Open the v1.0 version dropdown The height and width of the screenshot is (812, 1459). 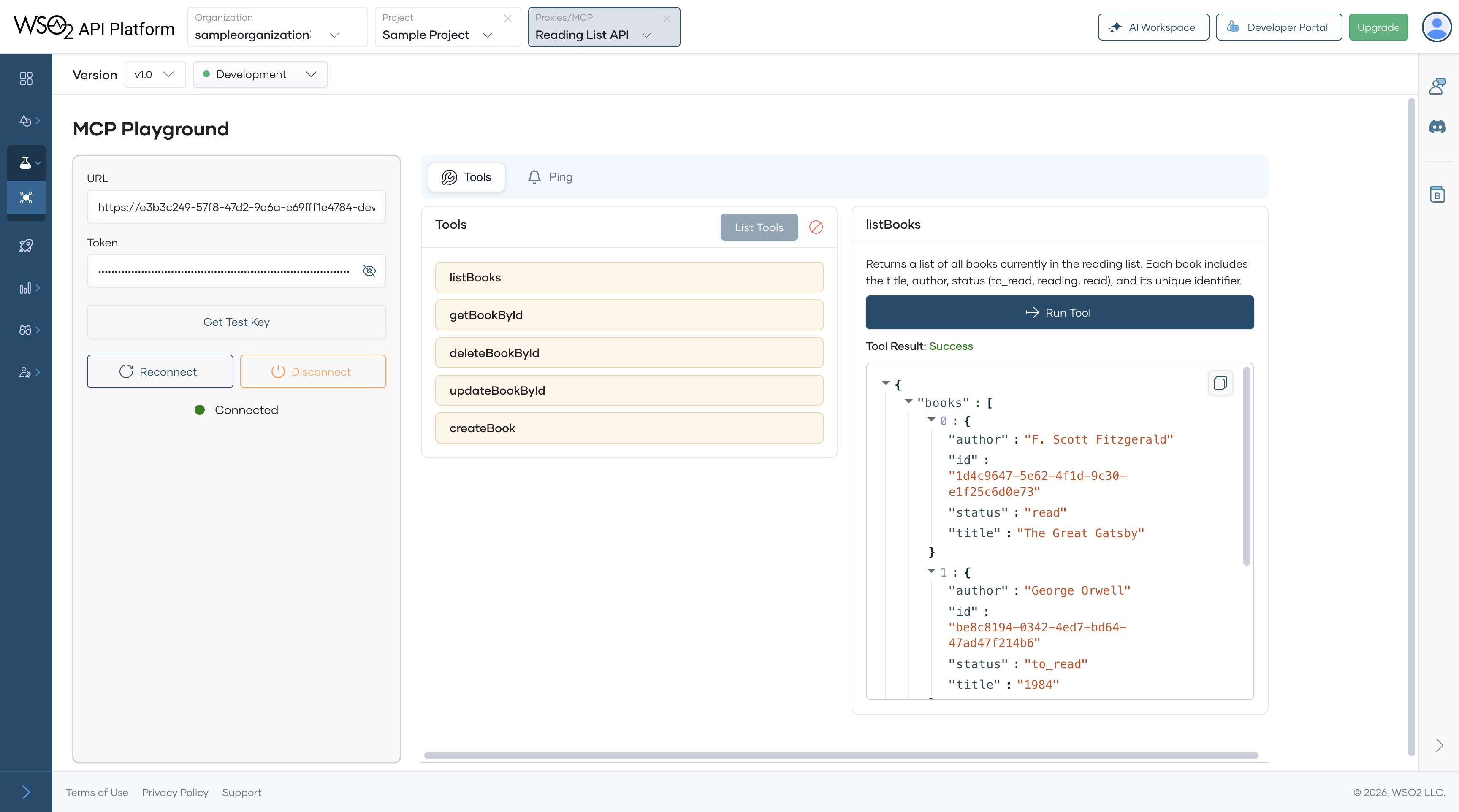click(x=155, y=74)
